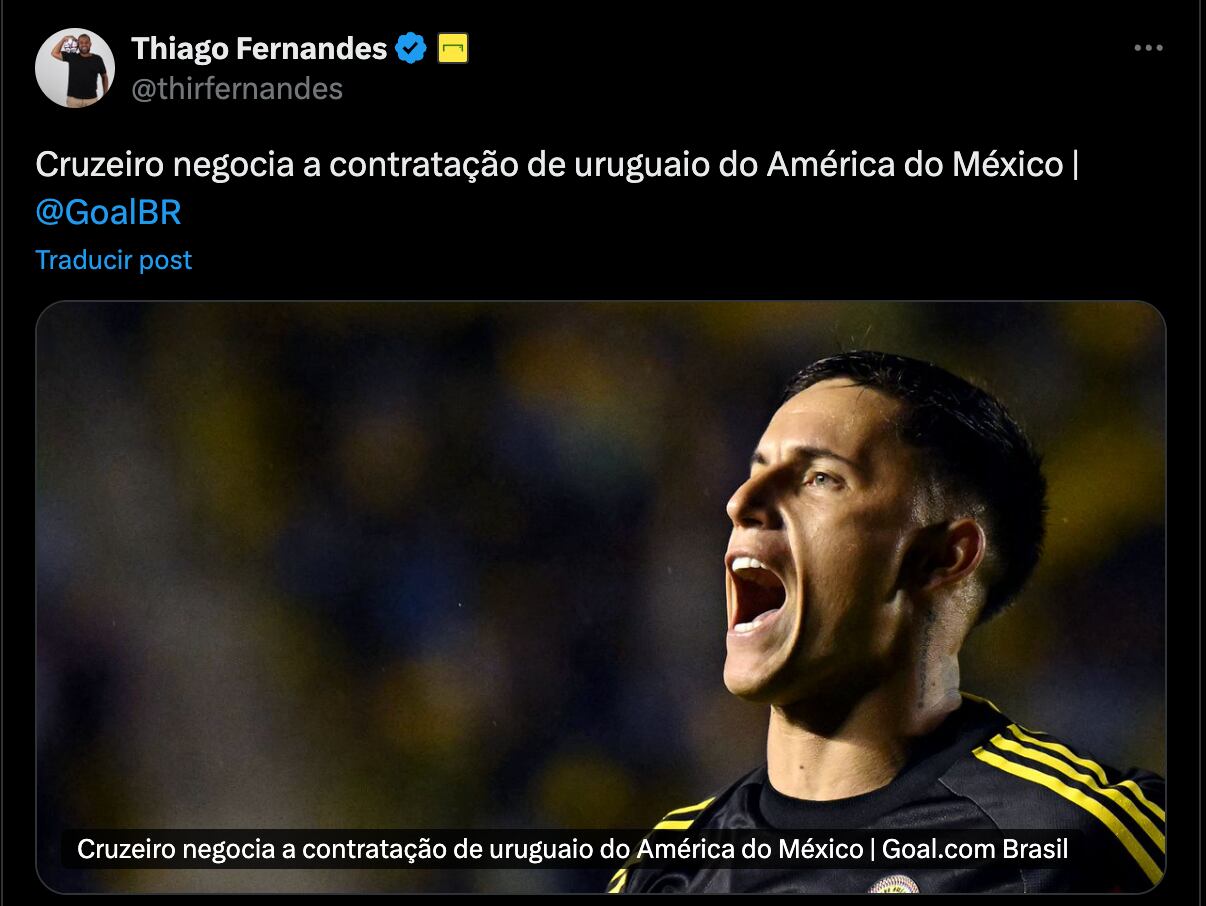Viewport: 1206px width, 906px height.
Task: Click the yellow Goal affiliate badge
Action: click(x=453, y=48)
